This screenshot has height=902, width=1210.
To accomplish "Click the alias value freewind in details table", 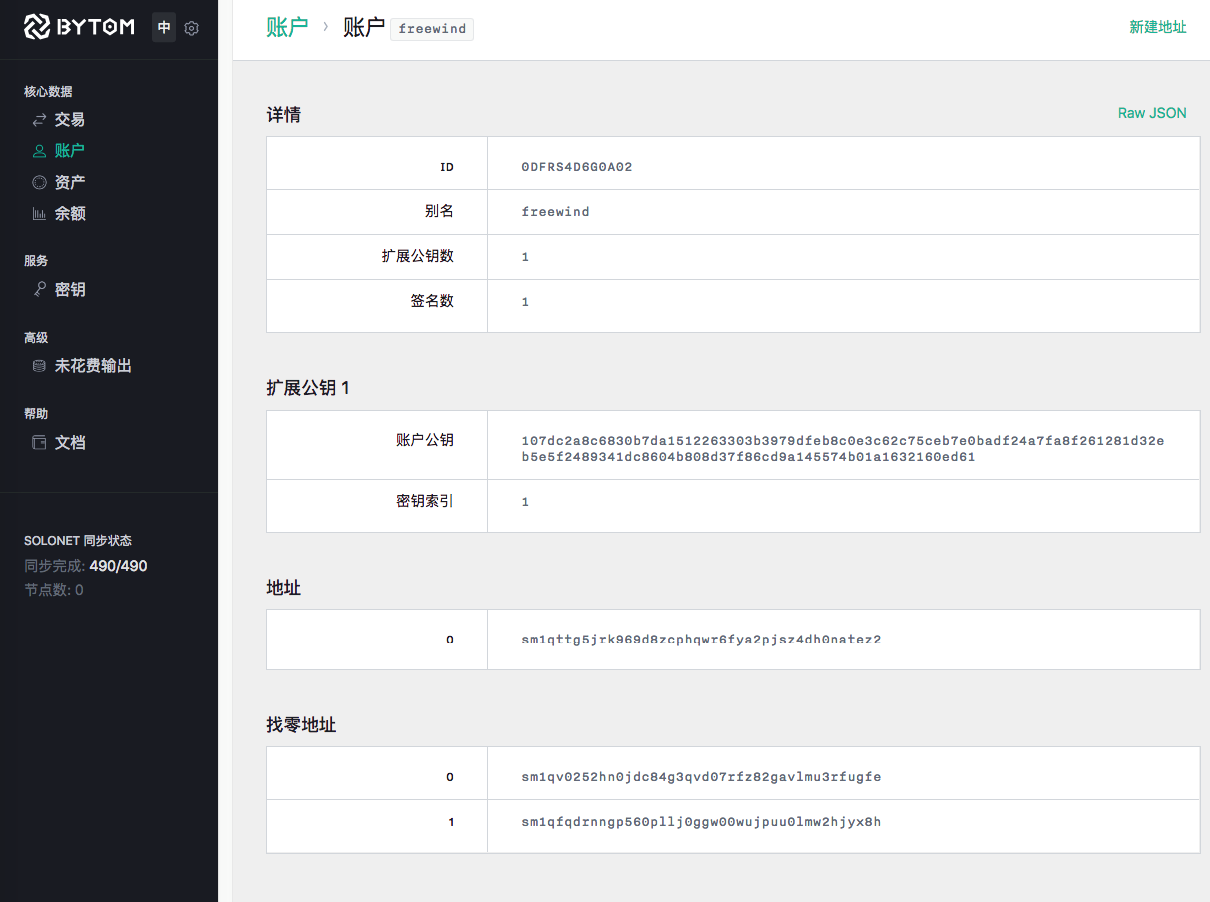I will 556,211.
